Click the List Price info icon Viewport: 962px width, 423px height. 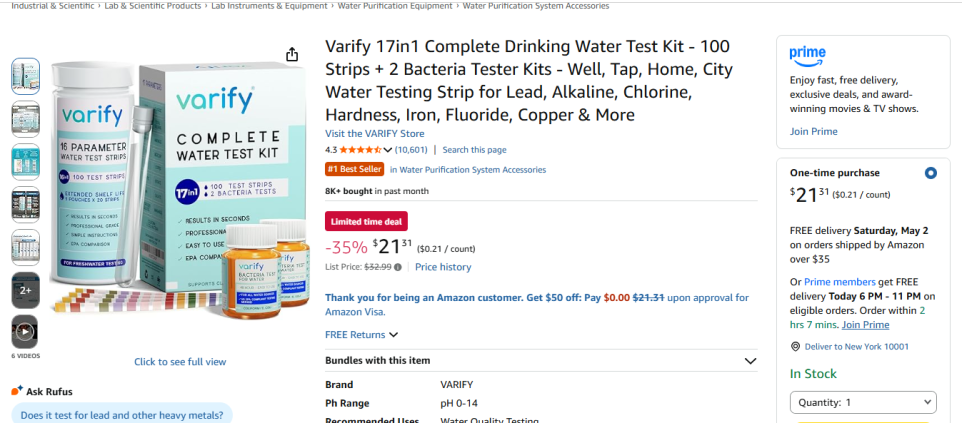tap(398, 267)
